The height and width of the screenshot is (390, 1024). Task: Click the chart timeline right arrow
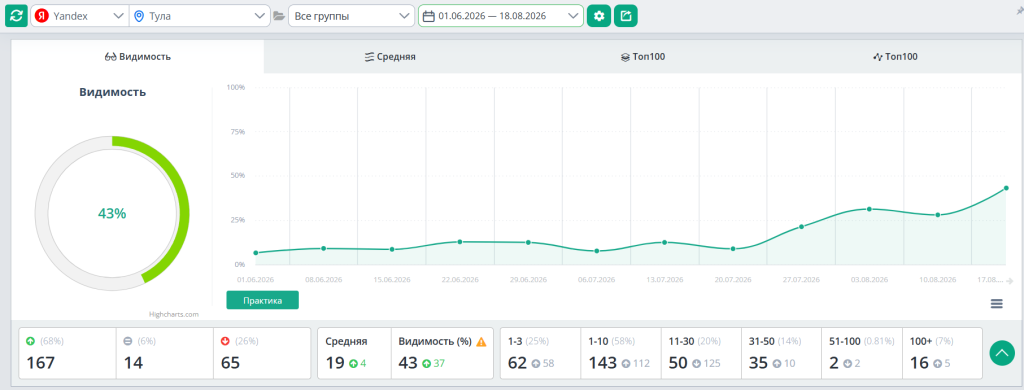(1010, 281)
